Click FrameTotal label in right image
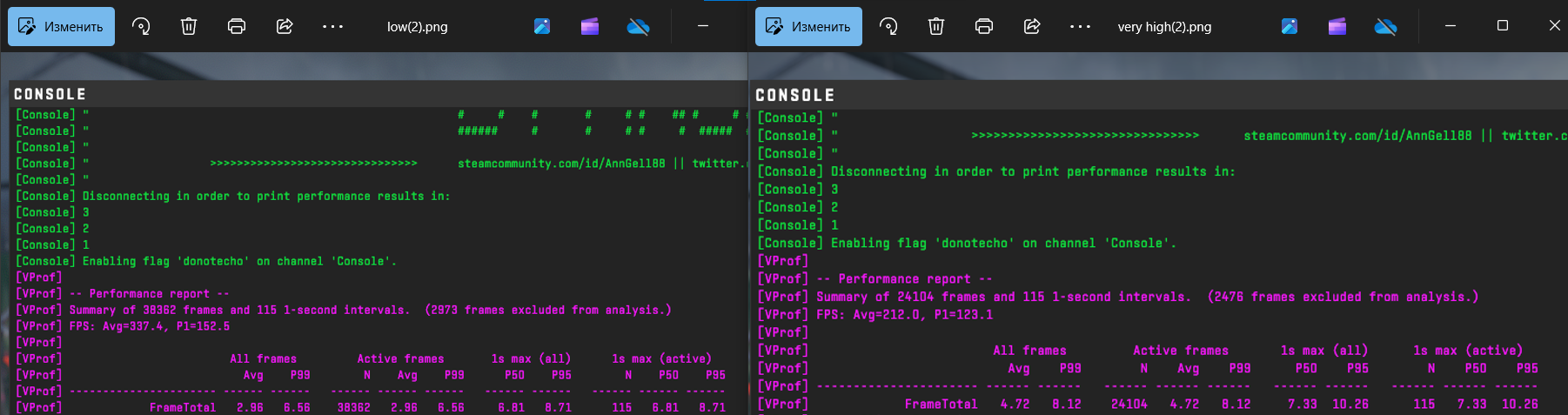1568x415 pixels. [941, 404]
